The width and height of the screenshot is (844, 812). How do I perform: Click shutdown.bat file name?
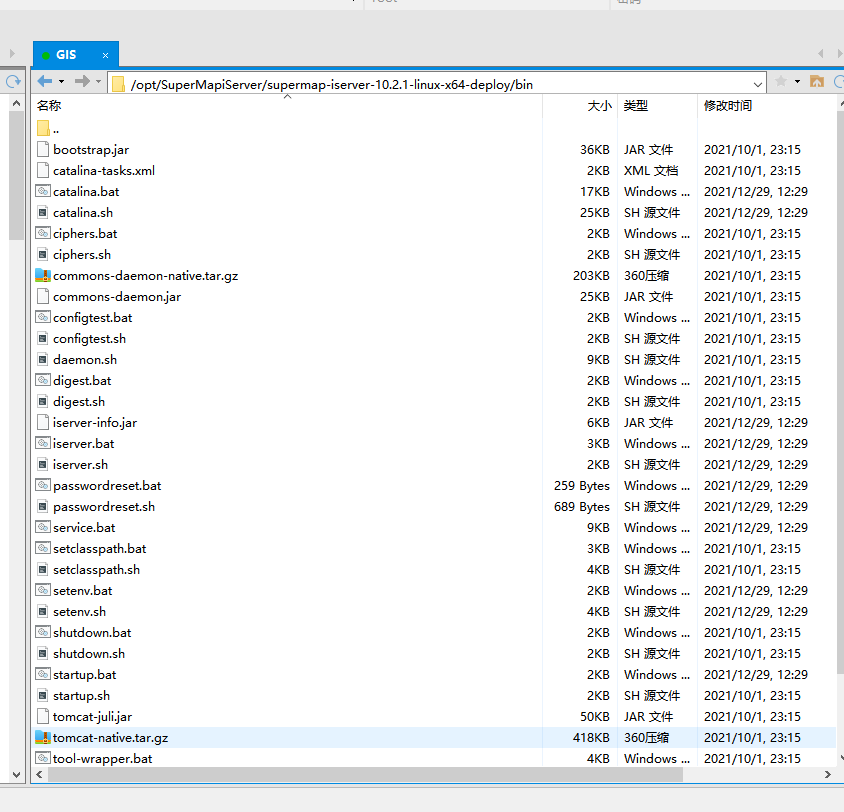point(92,632)
